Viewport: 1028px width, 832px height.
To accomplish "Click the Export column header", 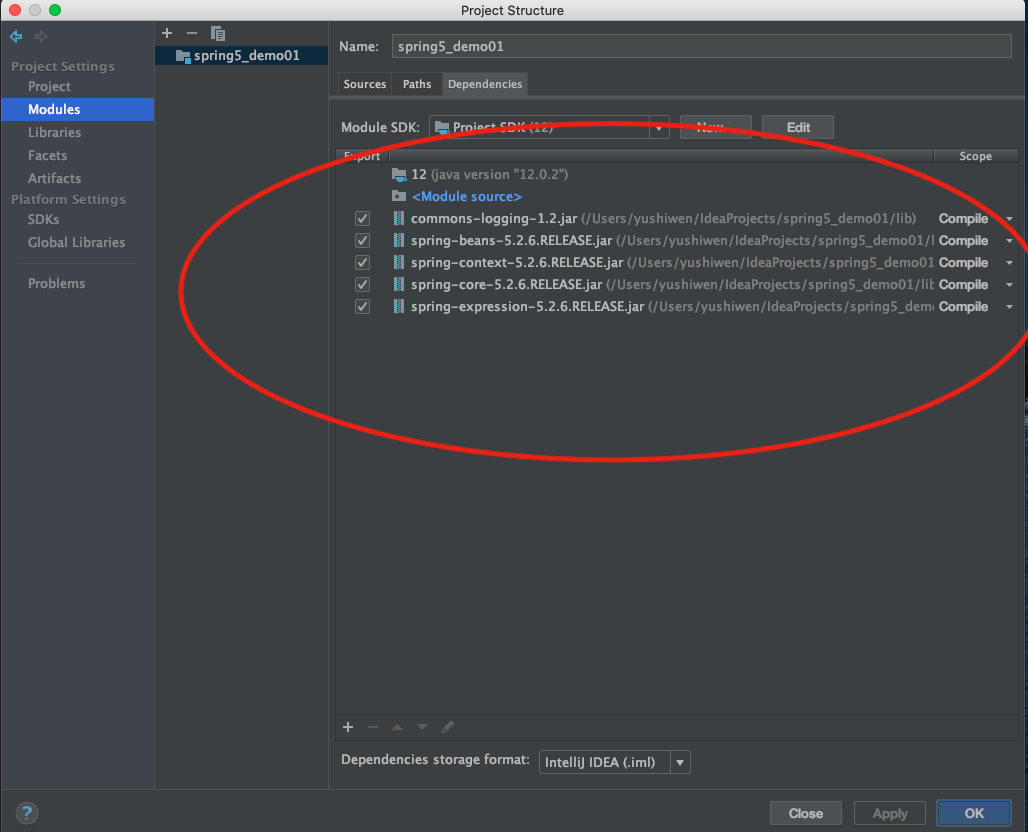I will coord(363,156).
